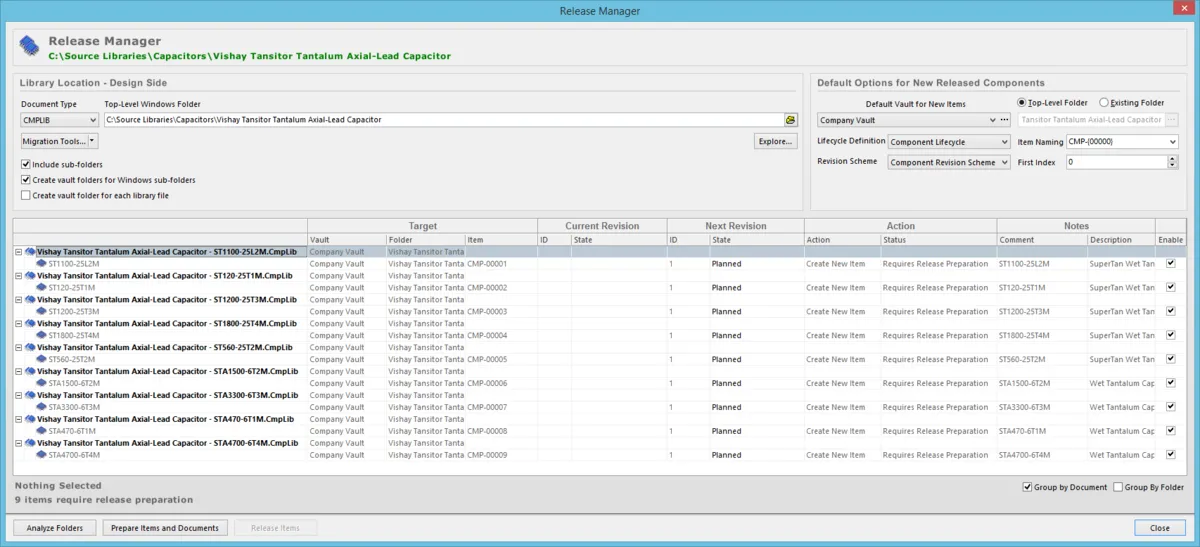This screenshot has height=547, width=1200.
Task: Click the Comment cell STA3300-6T3M
Action: (x=1042, y=408)
